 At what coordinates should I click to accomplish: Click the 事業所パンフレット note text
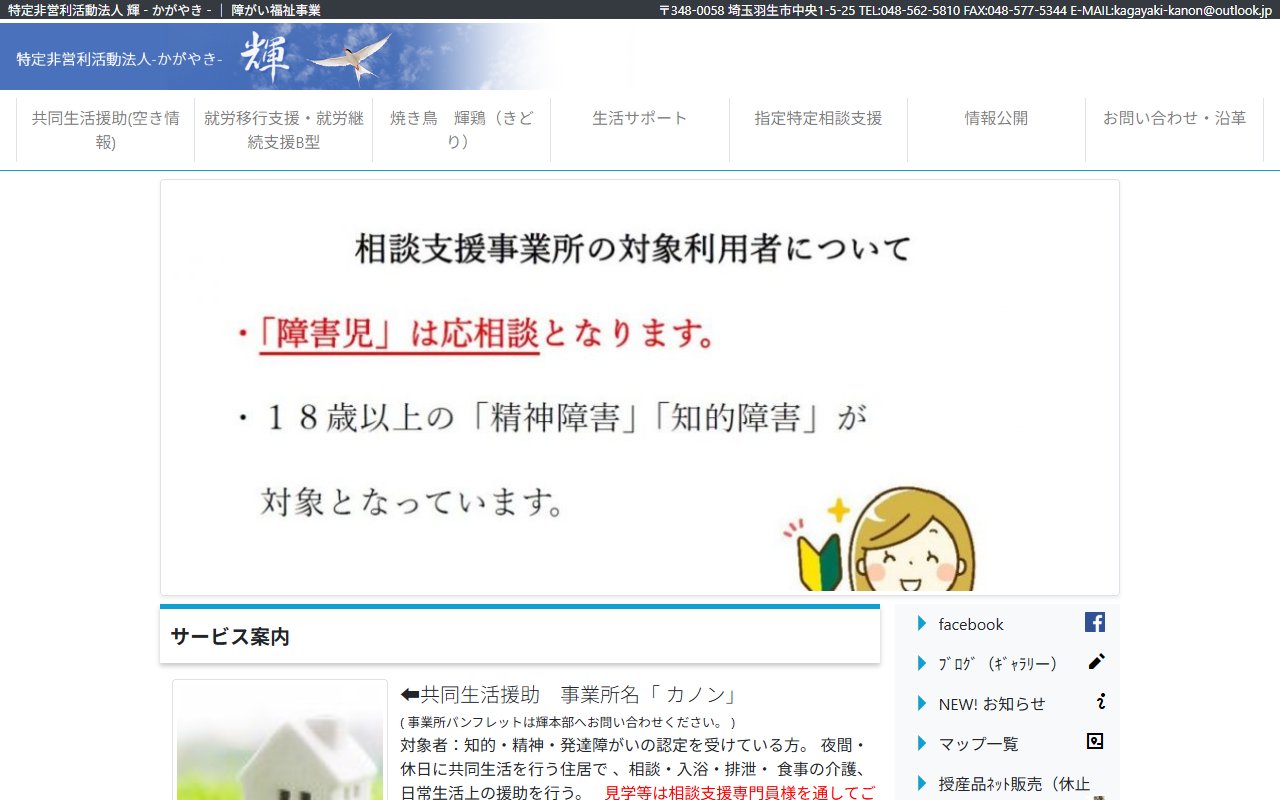click(568, 722)
